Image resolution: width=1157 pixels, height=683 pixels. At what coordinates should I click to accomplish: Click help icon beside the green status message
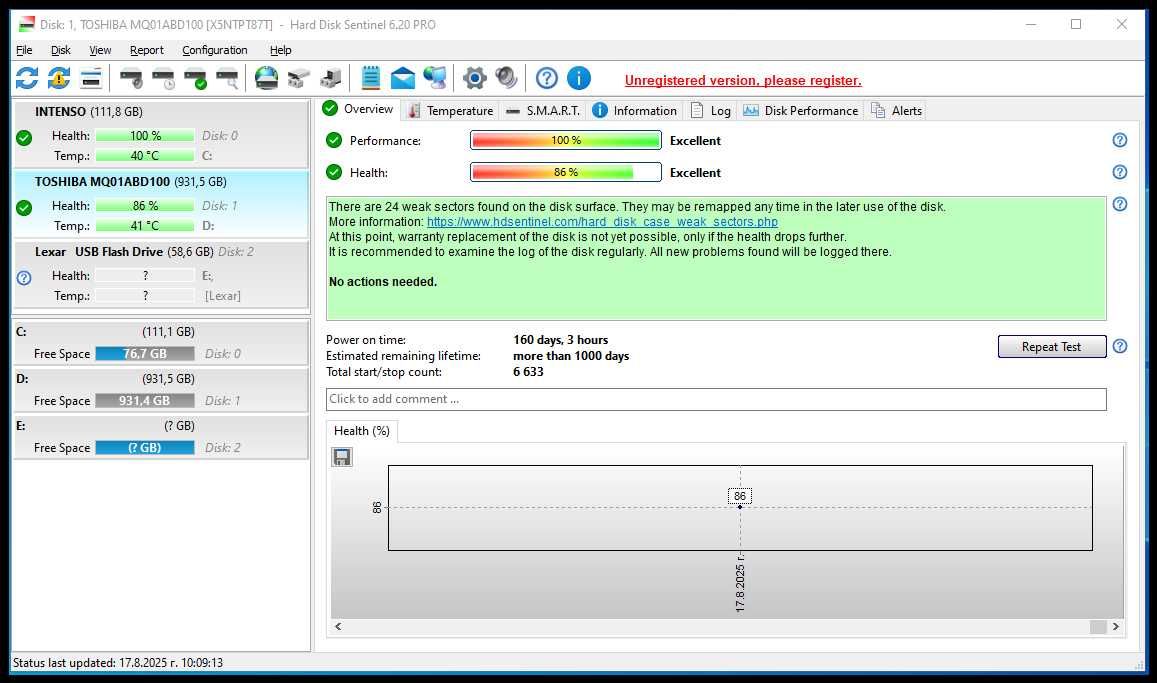pos(1119,204)
